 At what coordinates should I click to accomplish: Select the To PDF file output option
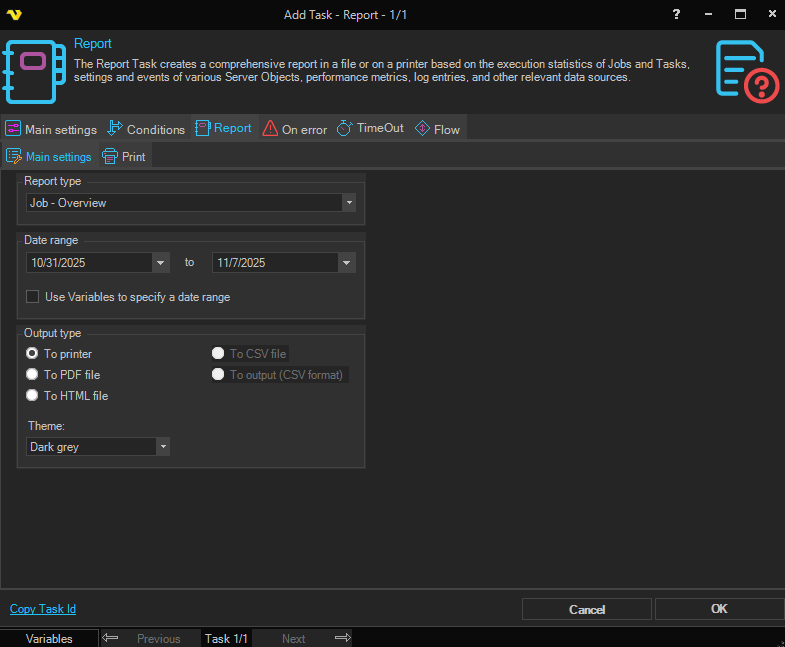(33, 375)
